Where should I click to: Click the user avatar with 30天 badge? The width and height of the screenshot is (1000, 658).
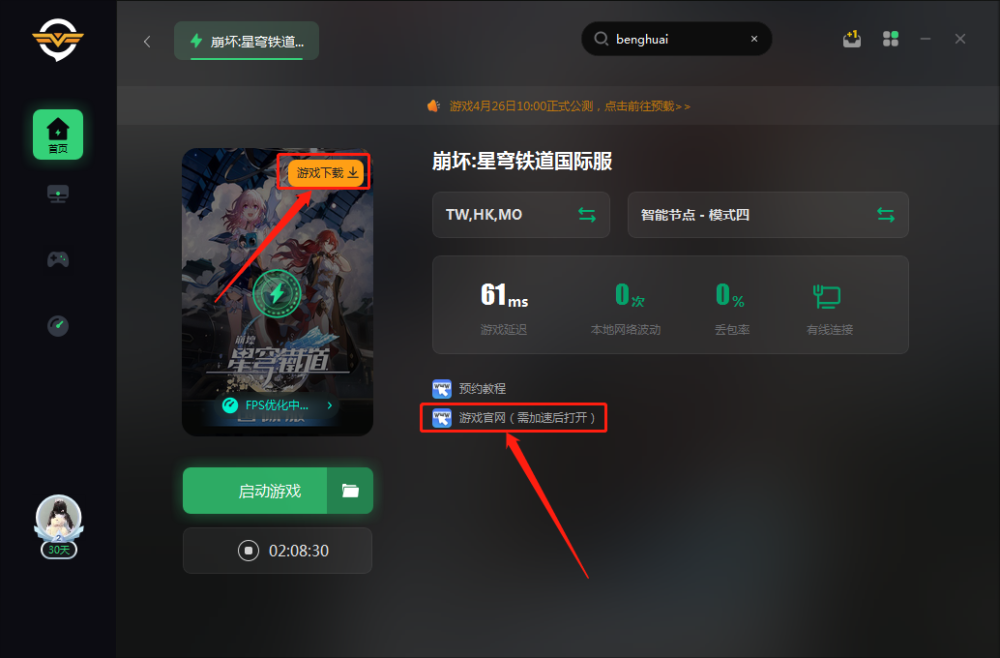[59, 527]
